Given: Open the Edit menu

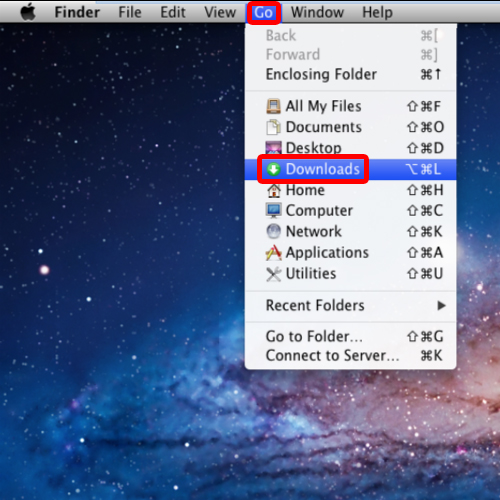Looking at the screenshot, I should coord(173,12).
